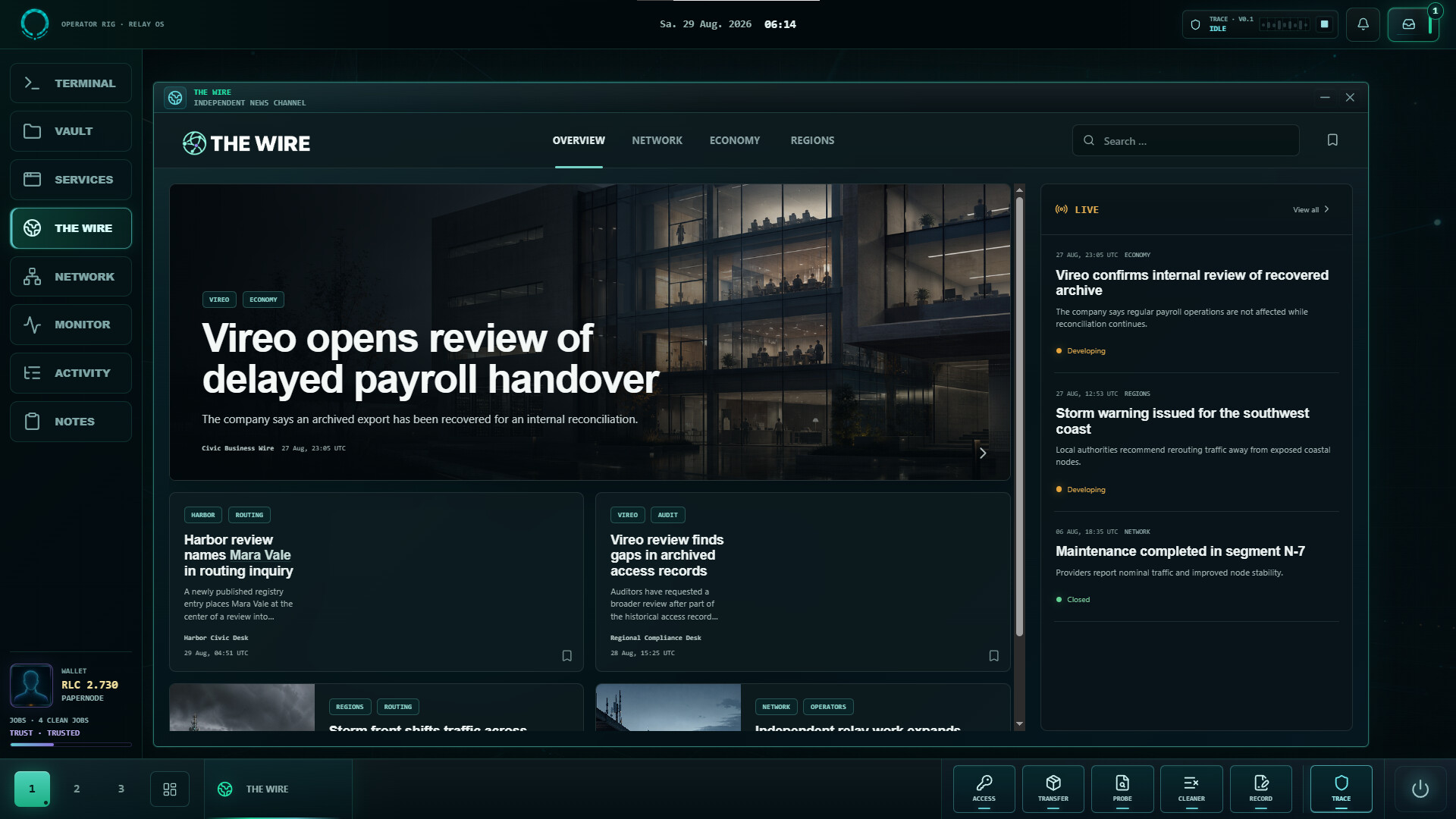Screen dimensions: 1456x819
Task: Bookmark the Vireo review gaps article
Action: pyautogui.click(x=993, y=656)
